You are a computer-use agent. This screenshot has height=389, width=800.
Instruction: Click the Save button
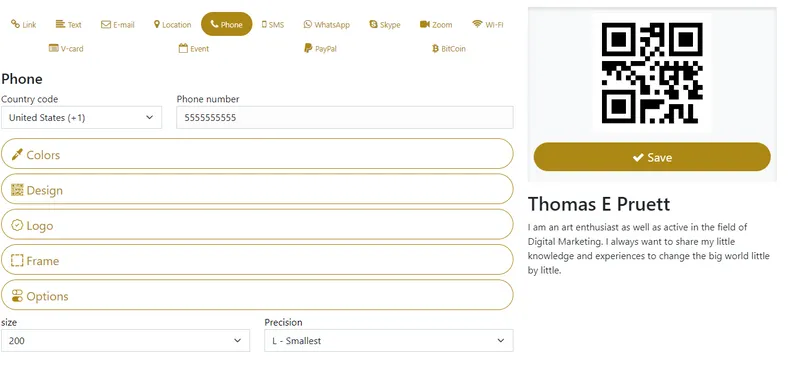coord(652,157)
